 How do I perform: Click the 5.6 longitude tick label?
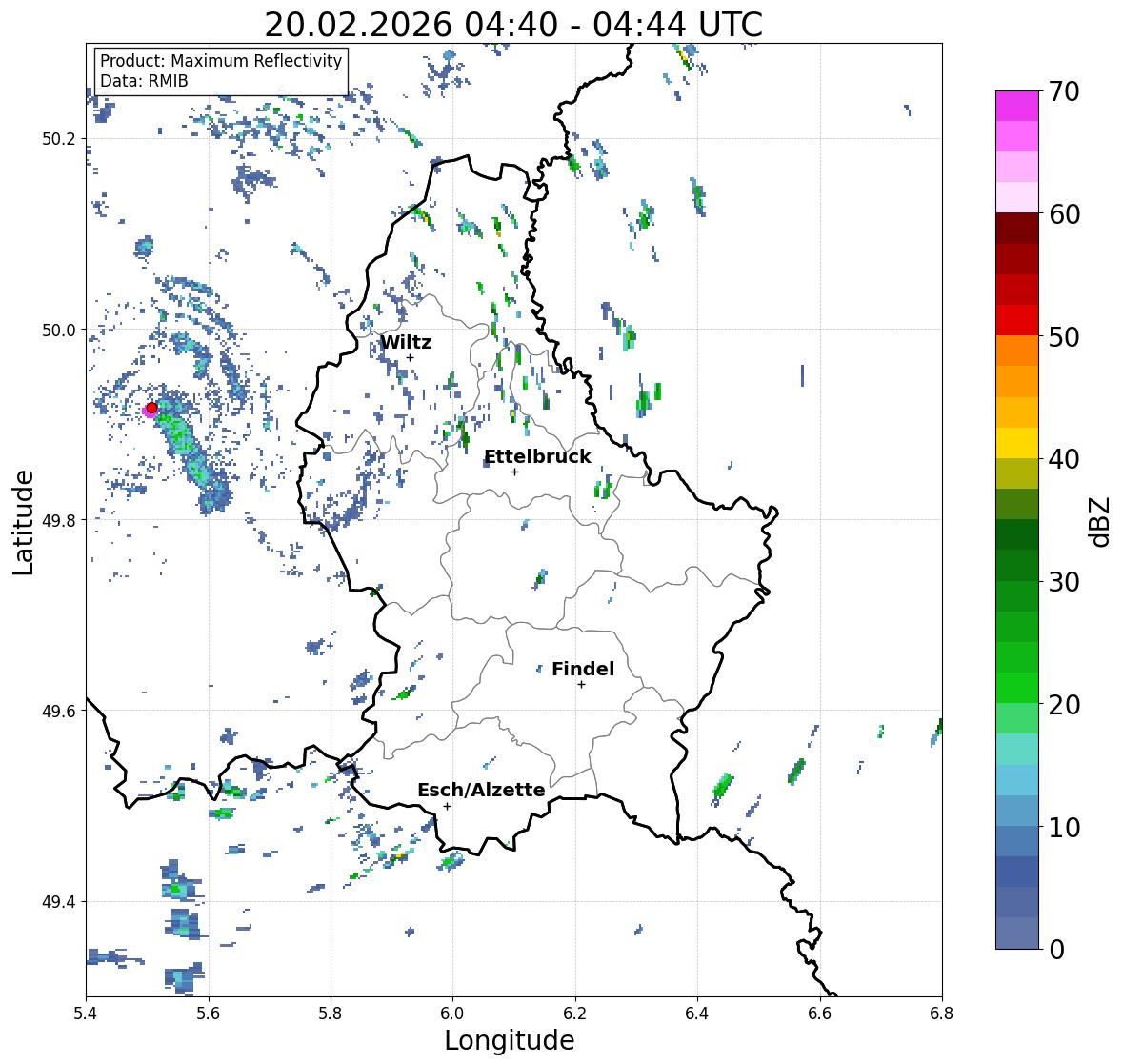pyautogui.click(x=209, y=1014)
